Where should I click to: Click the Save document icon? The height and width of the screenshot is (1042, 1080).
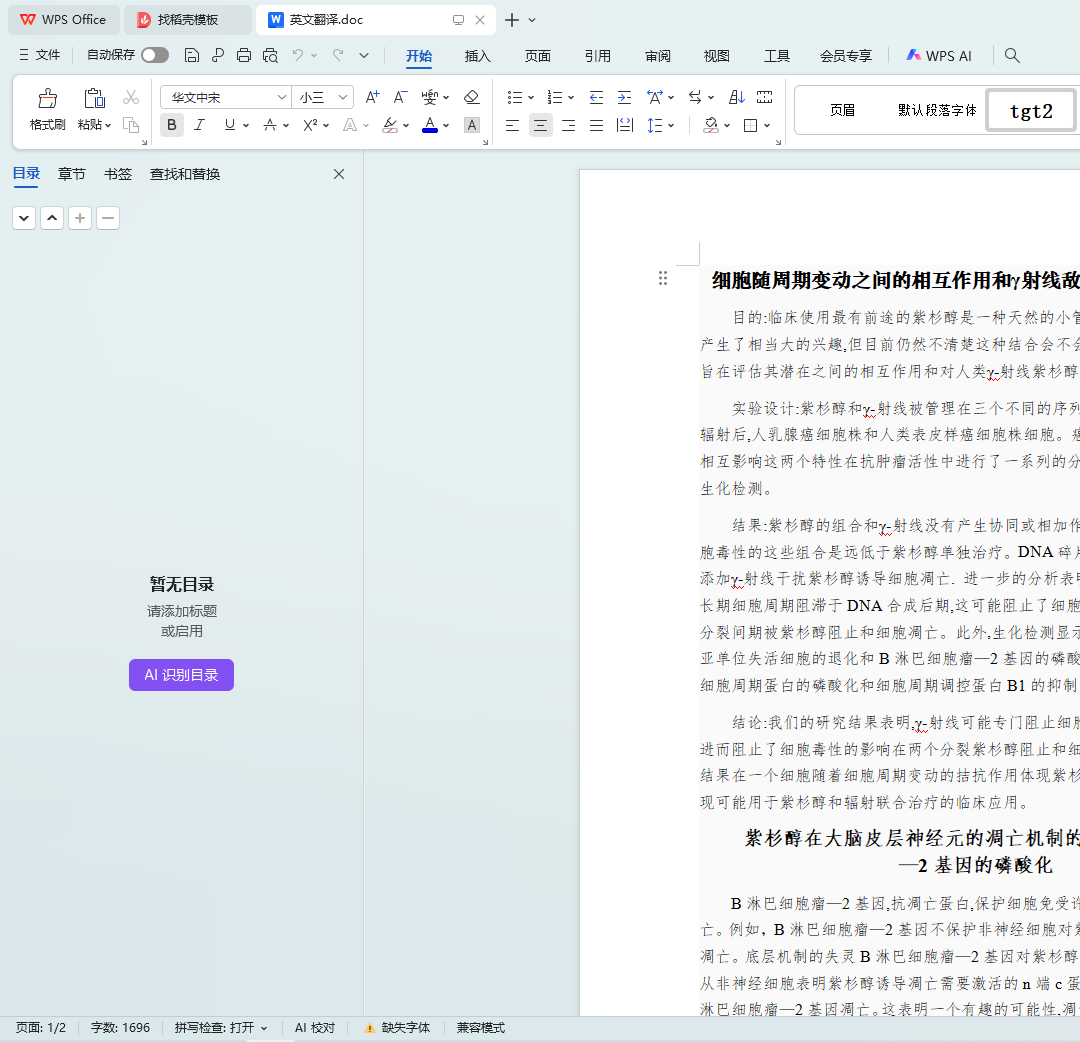click(x=192, y=56)
